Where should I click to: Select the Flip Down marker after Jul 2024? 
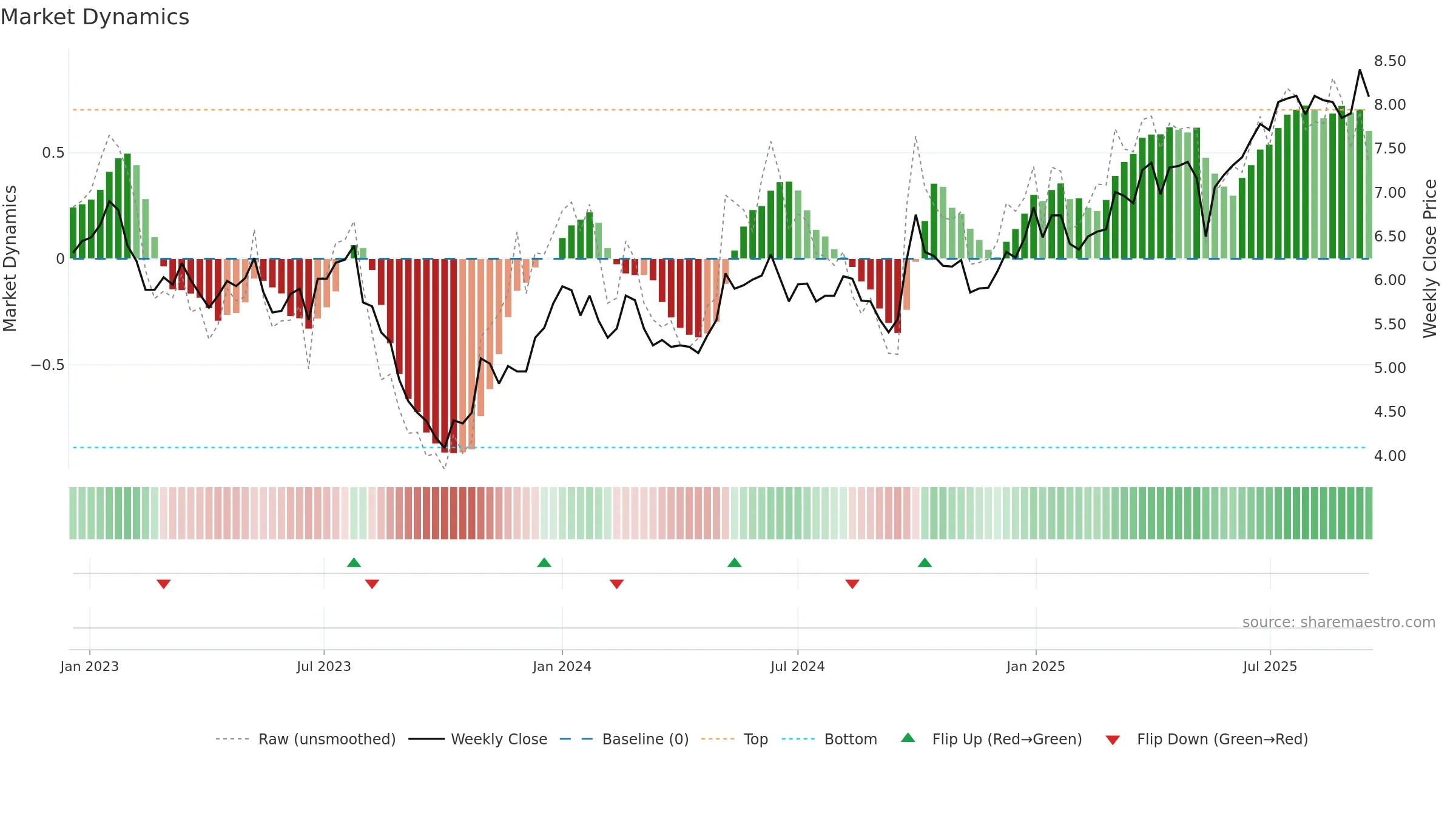(x=852, y=584)
